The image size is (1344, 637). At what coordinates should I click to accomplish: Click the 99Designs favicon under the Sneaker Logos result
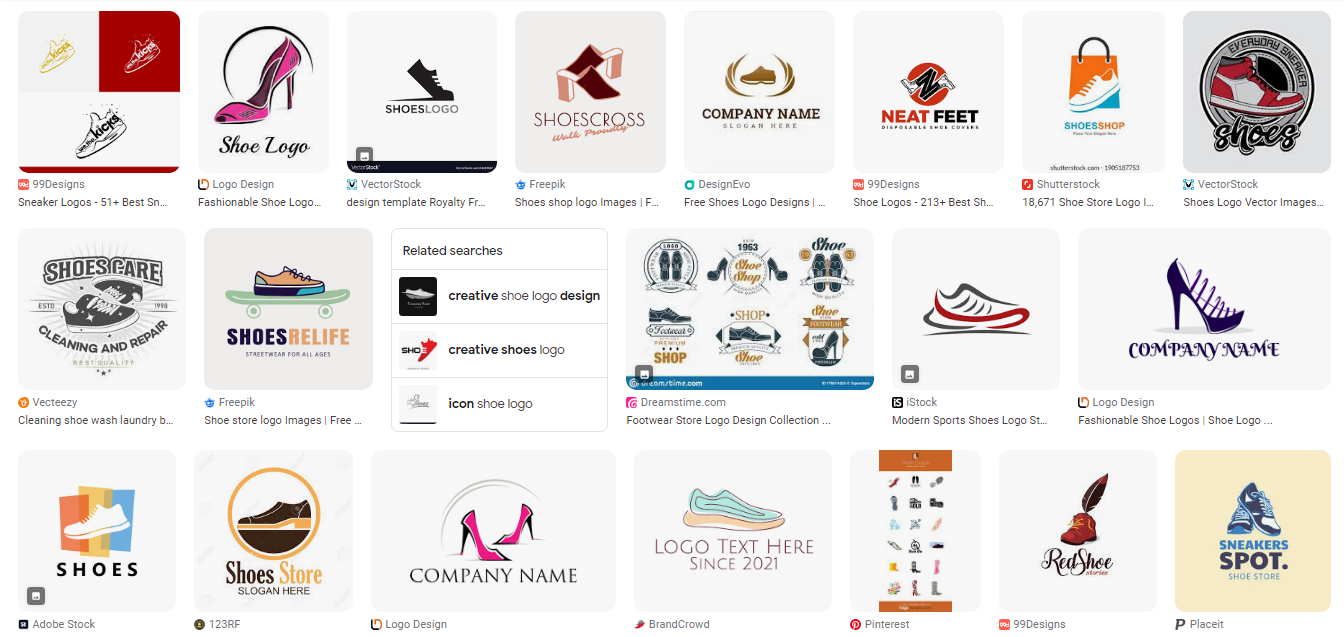pyautogui.click(x=23, y=185)
